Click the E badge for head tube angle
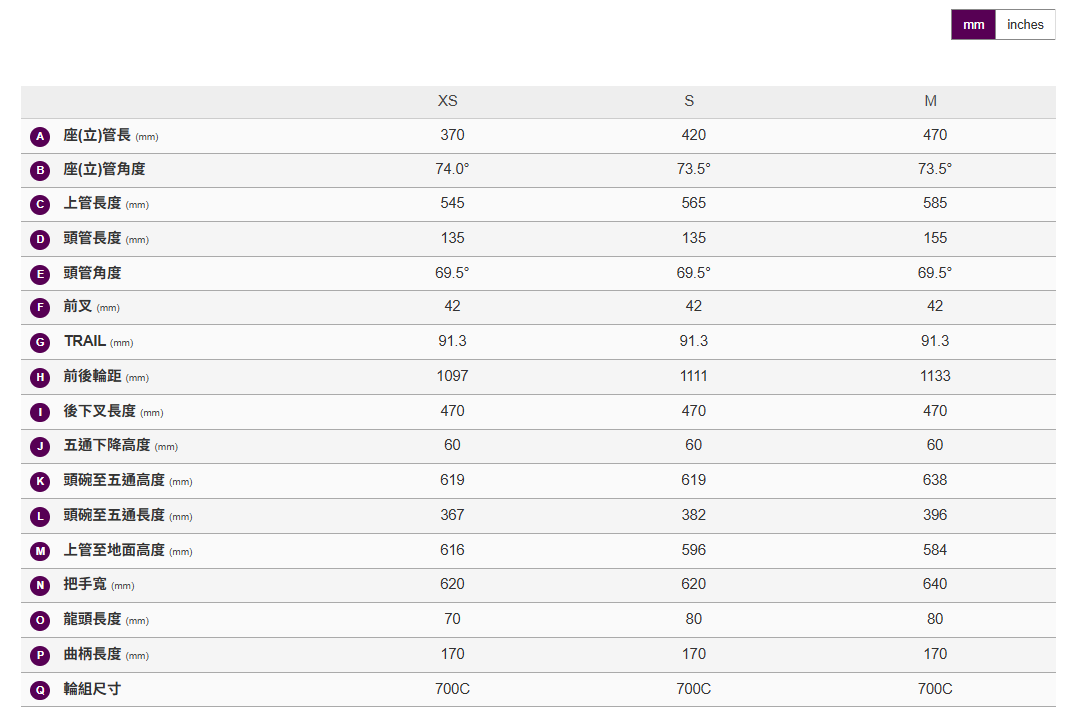This screenshot has height=720, width=1077. (40, 274)
